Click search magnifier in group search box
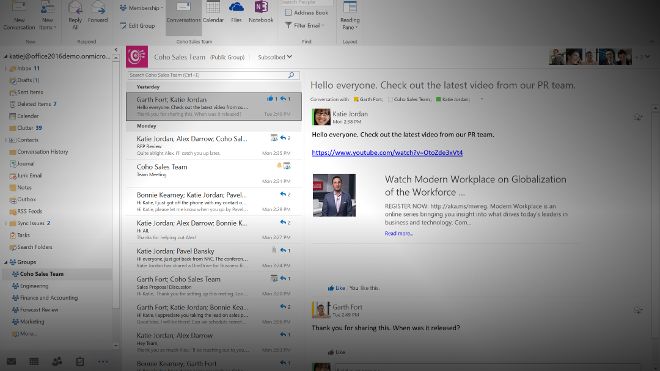 291,75
